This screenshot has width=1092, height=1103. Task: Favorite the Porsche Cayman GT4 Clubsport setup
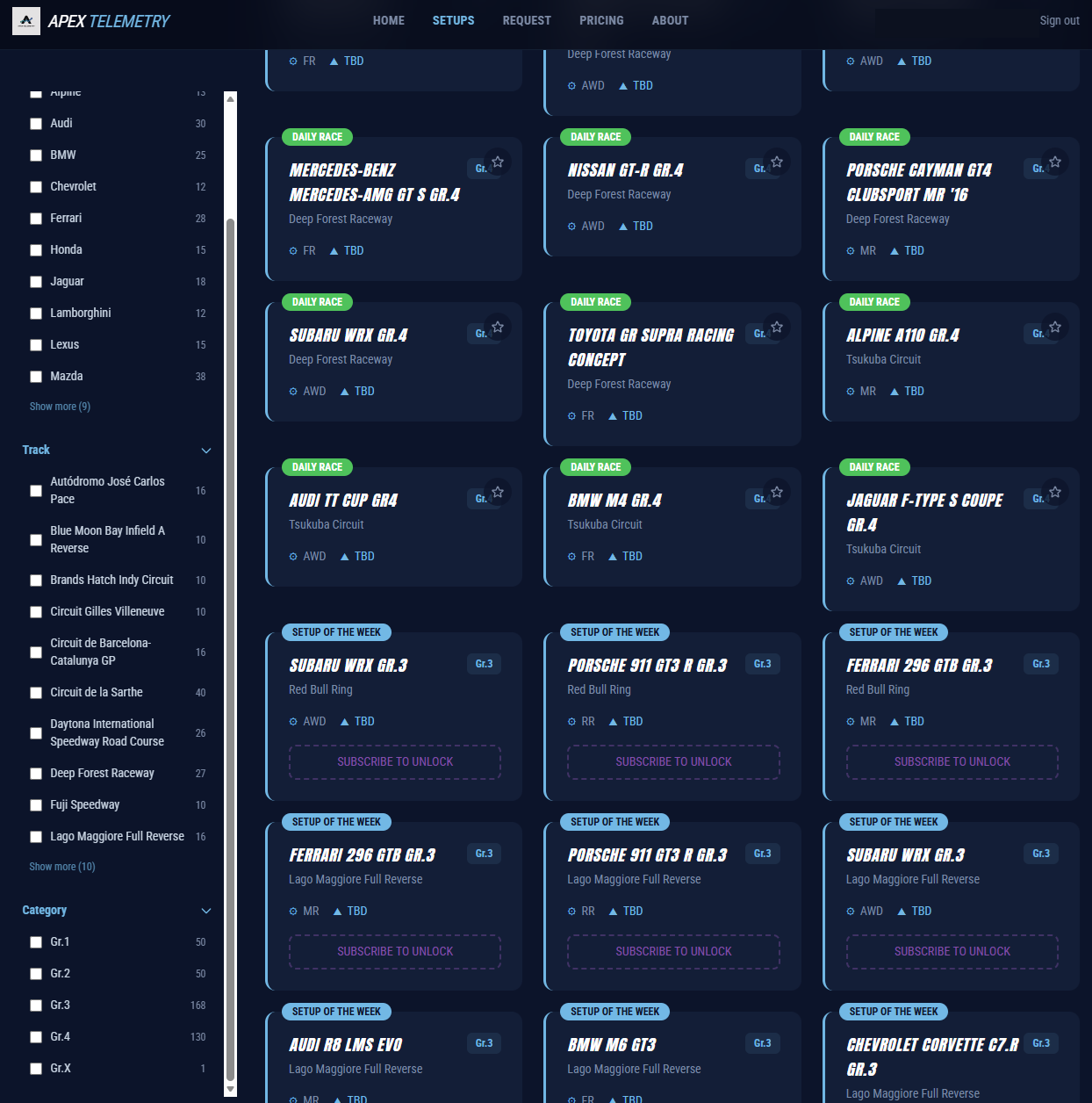(x=1055, y=162)
